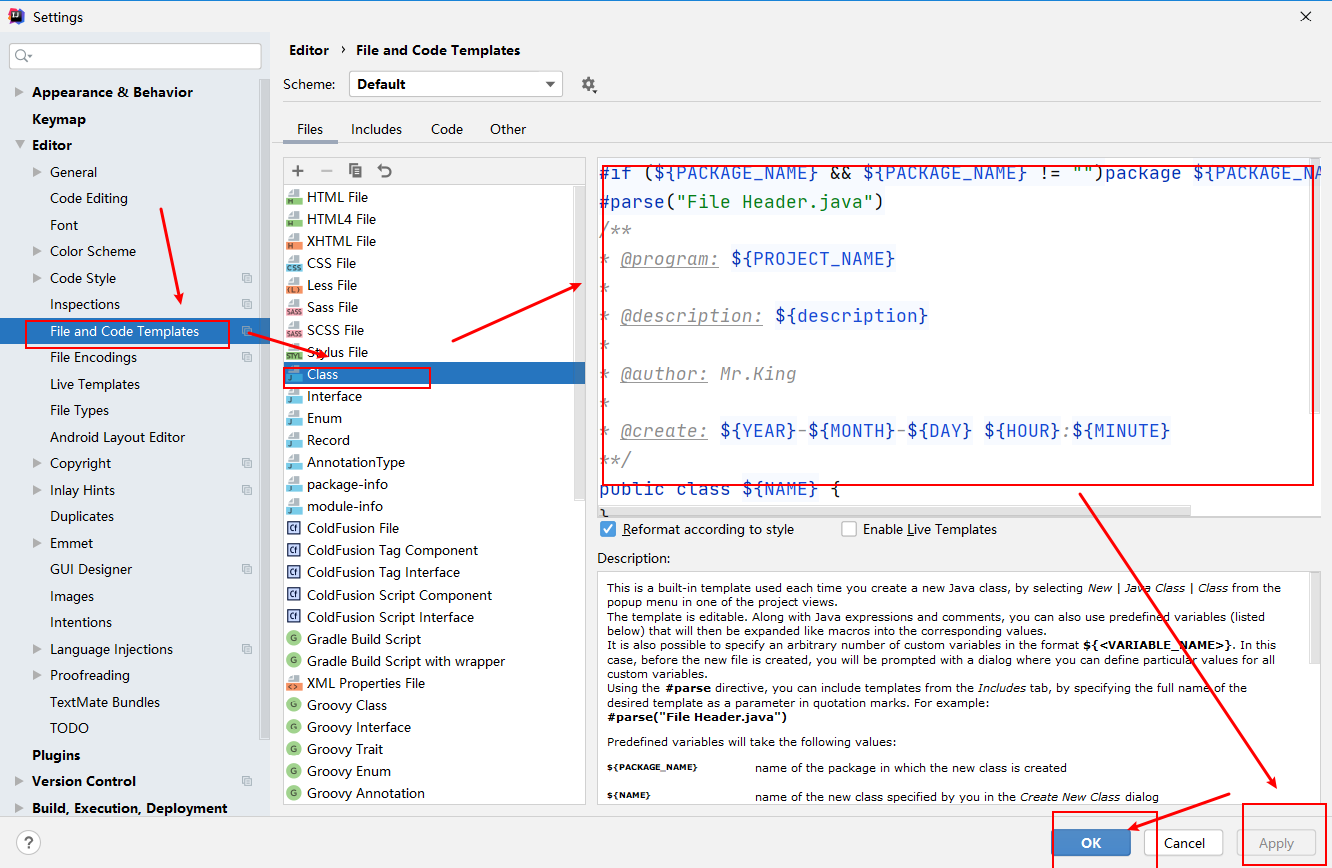Select the package-info template

[347, 484]
